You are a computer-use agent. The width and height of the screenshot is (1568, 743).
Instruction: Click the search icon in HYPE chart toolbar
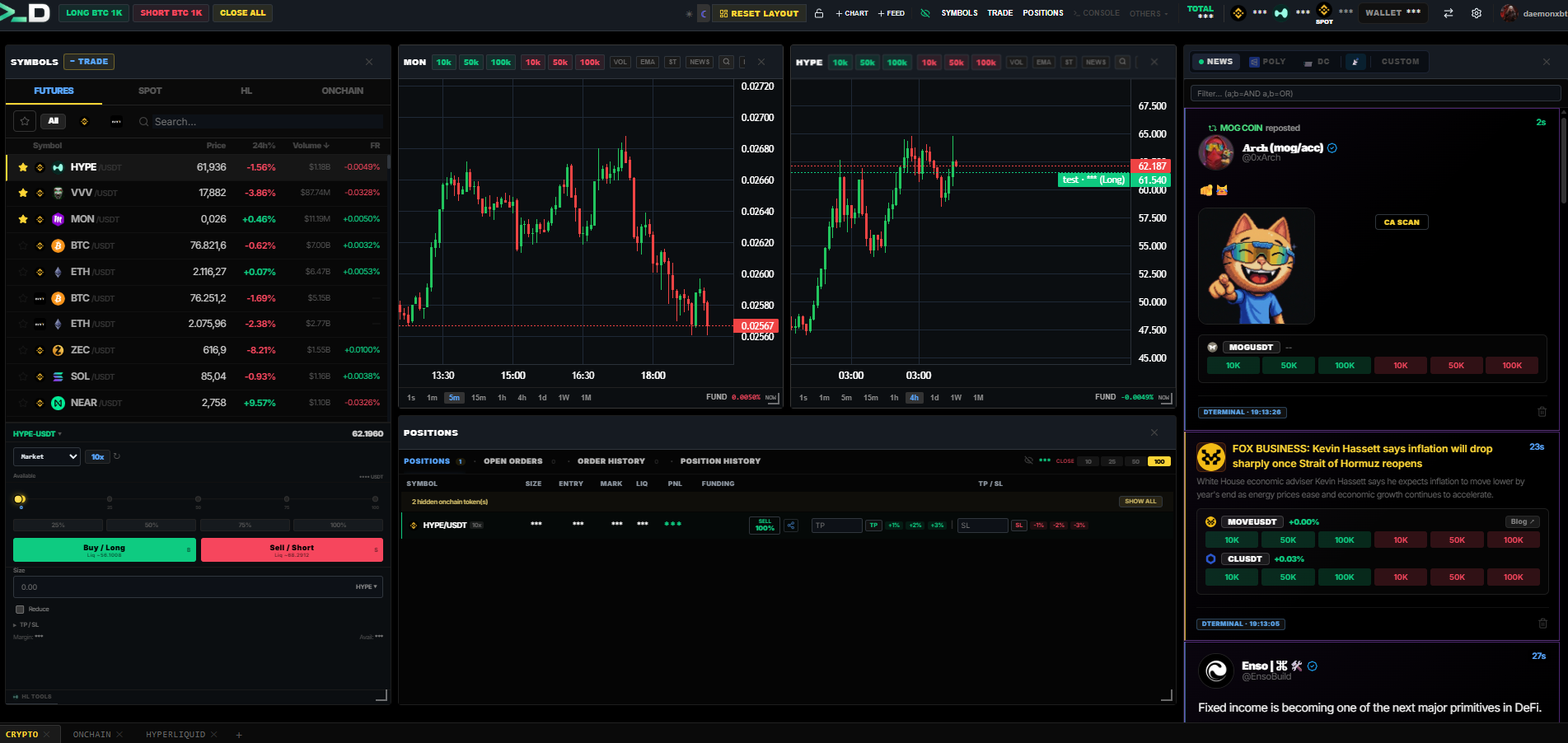(x=1122, y=62)
